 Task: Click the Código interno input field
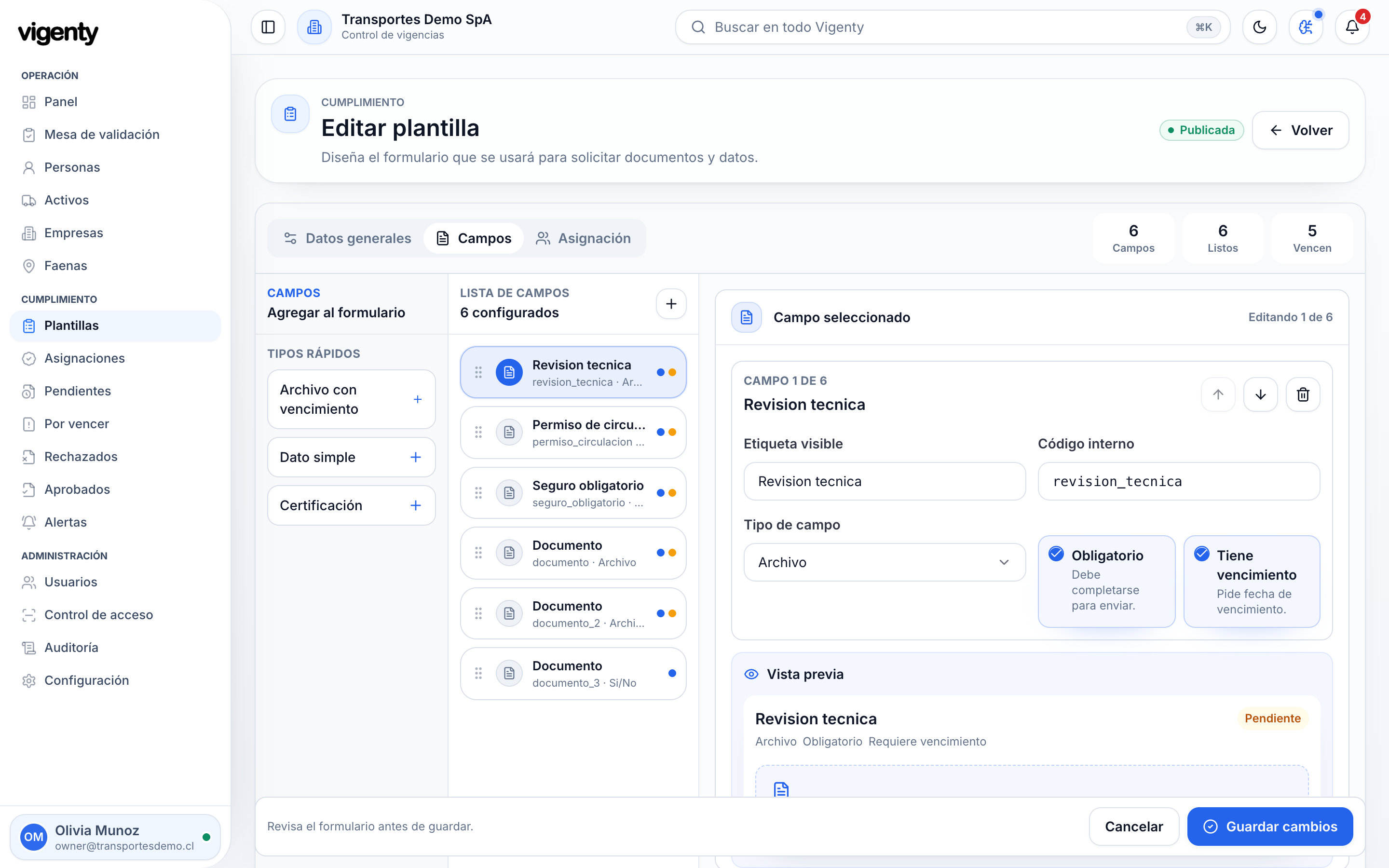click(1178, 482)
